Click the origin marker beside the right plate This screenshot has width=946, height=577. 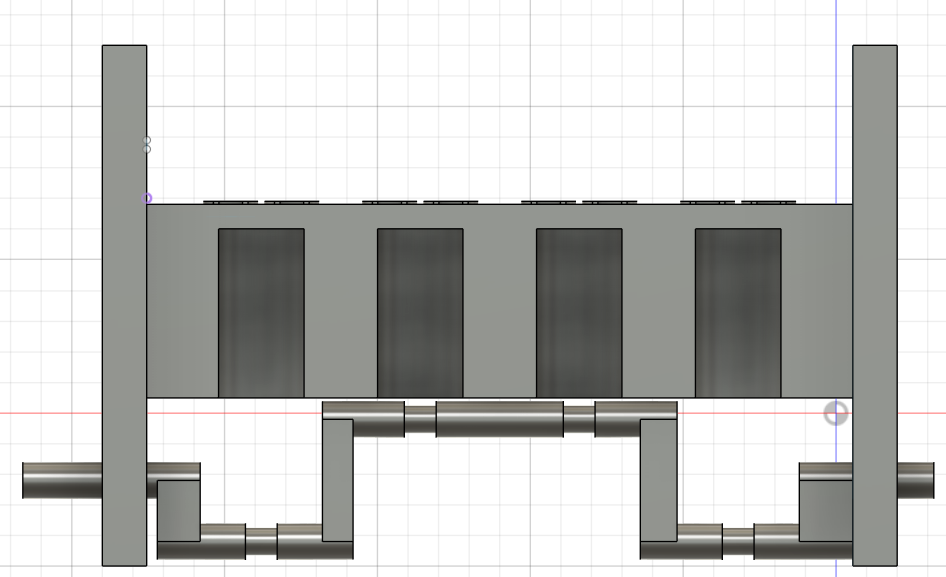click(836, 413)
